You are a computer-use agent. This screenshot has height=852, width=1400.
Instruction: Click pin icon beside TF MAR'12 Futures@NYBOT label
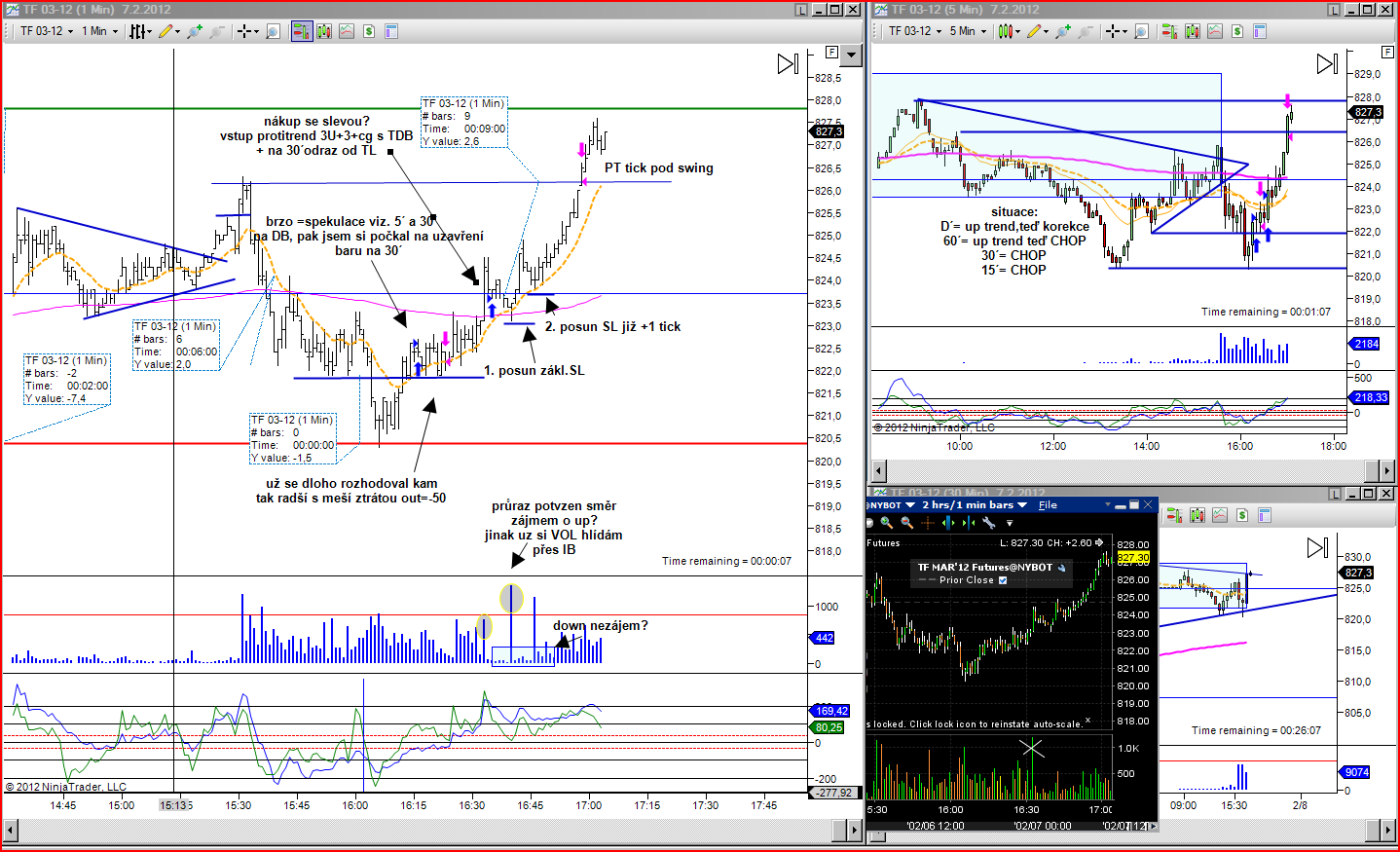click(x=1061, y=568)
